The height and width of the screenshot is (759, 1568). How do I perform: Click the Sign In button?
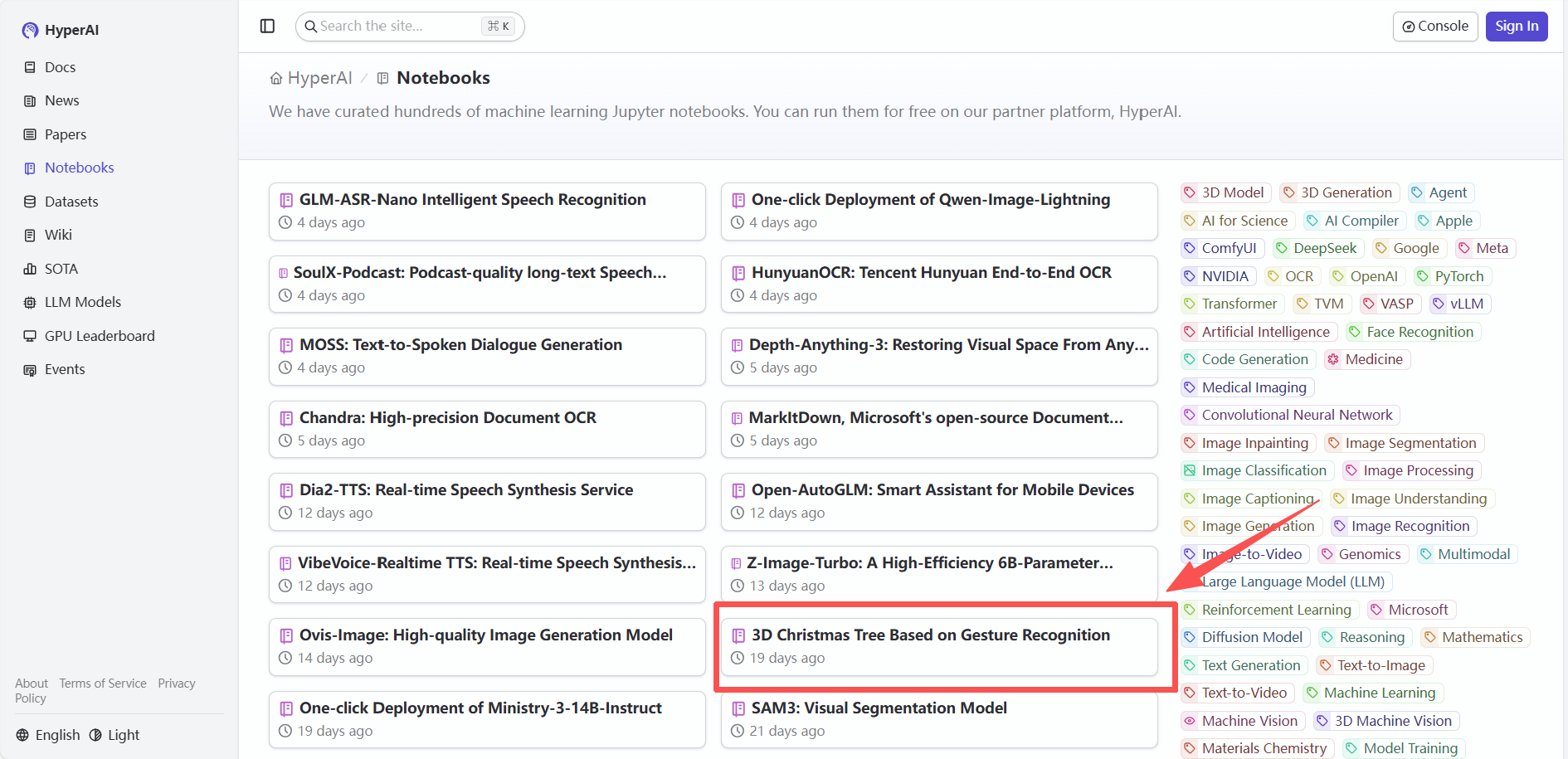click(x=1516, y=27)
